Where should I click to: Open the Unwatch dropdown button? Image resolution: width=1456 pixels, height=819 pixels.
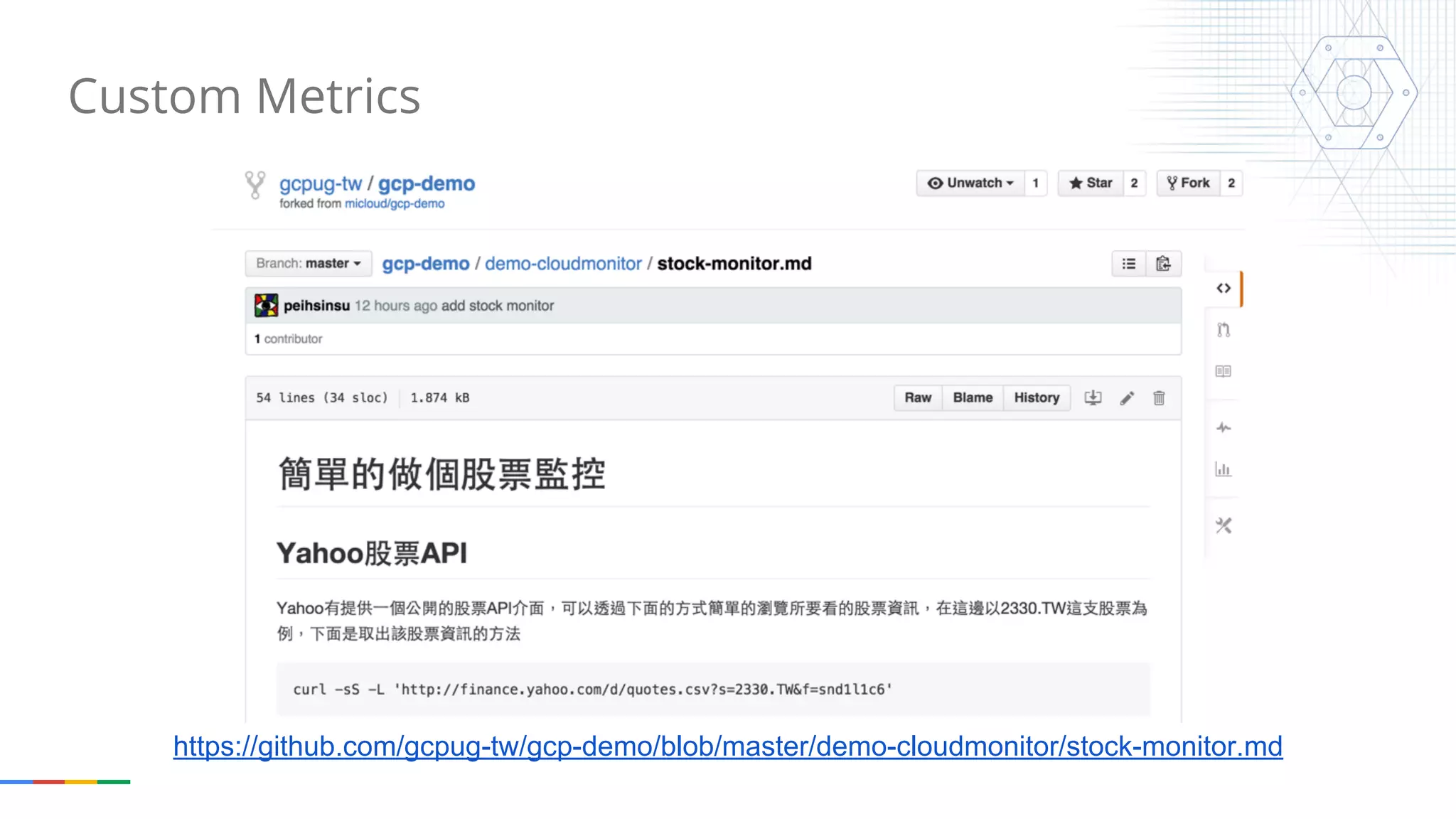[970, 183]
